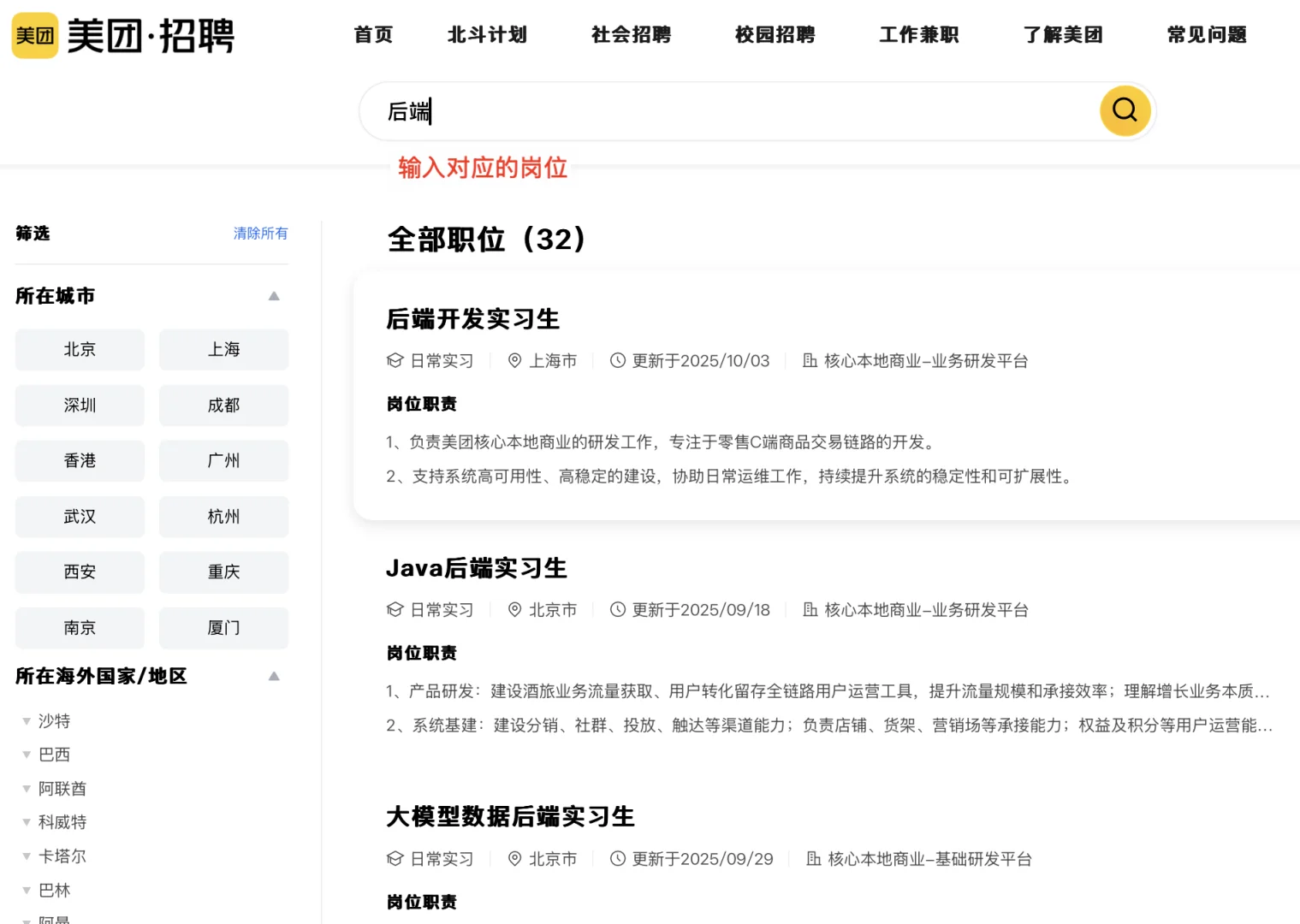Go to 首页 in the top navigation
This screenshot has height=924, width=1300.
pos(373,35)
